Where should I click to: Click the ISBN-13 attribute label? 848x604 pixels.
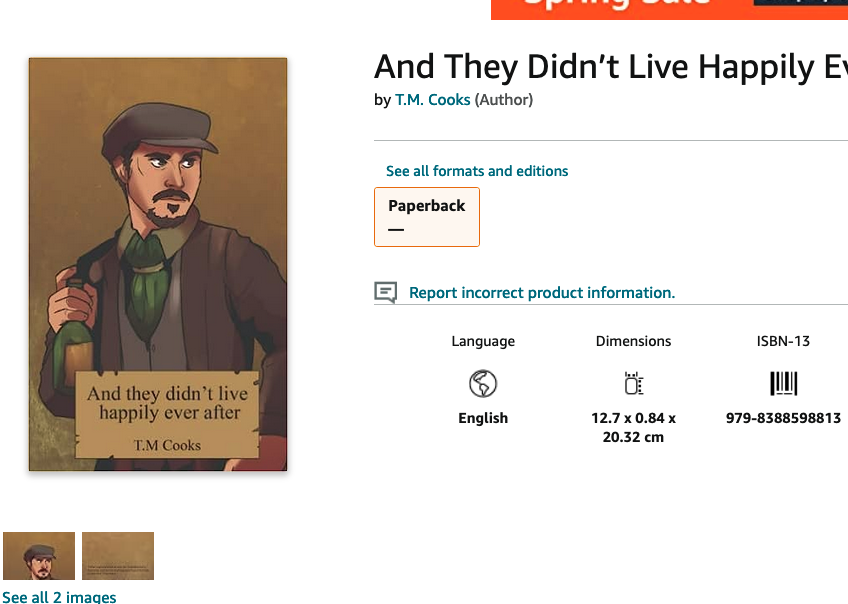(783, 341)
